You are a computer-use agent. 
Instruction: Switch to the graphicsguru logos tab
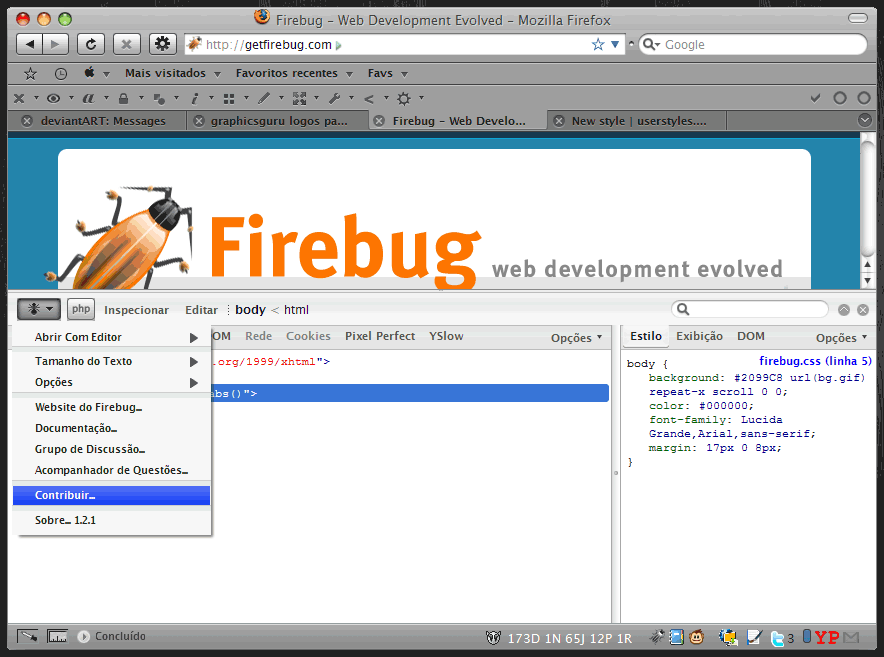tap(277, 121)
